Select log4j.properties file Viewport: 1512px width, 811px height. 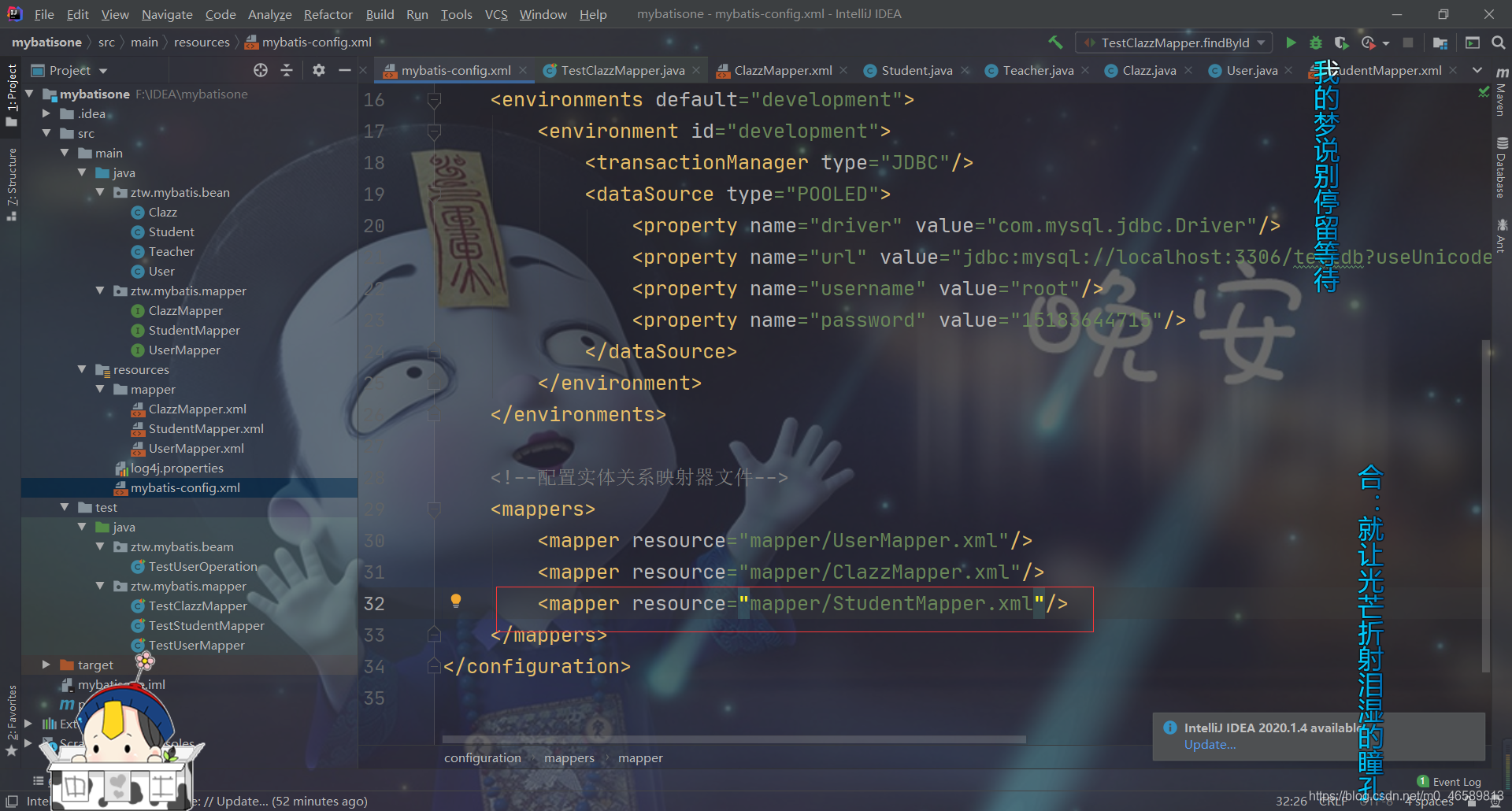176,468
